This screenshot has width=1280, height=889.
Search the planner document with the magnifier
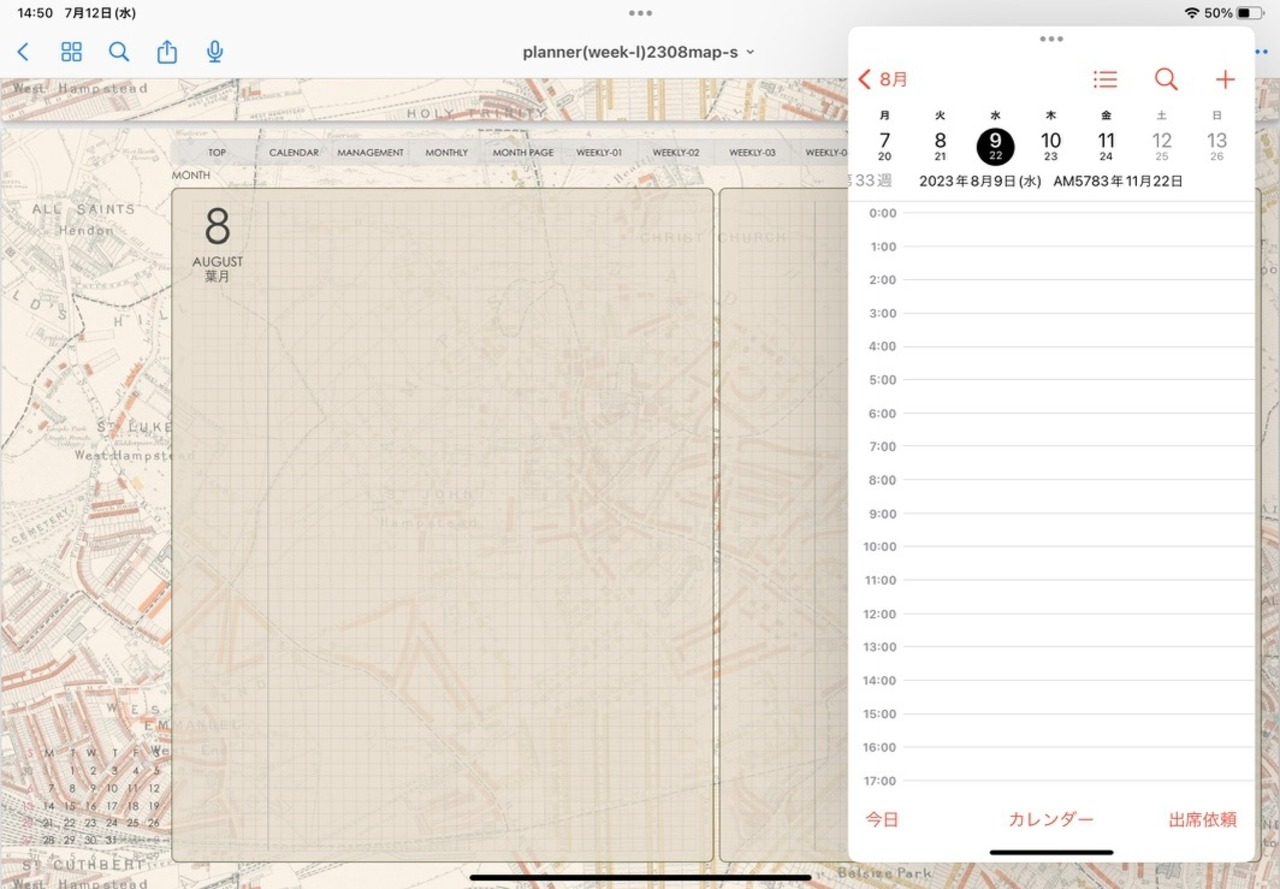[x=119, y=52]
